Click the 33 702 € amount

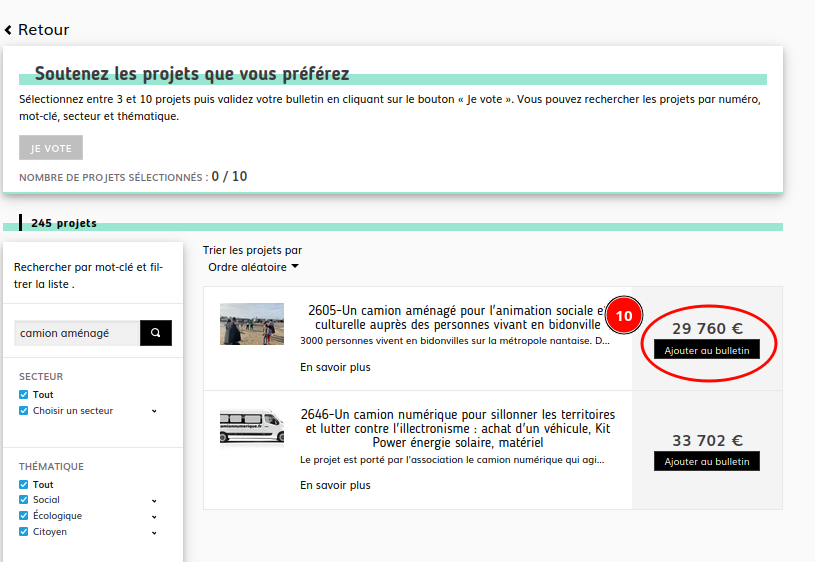pyautogui.click(x=707, y=440)
